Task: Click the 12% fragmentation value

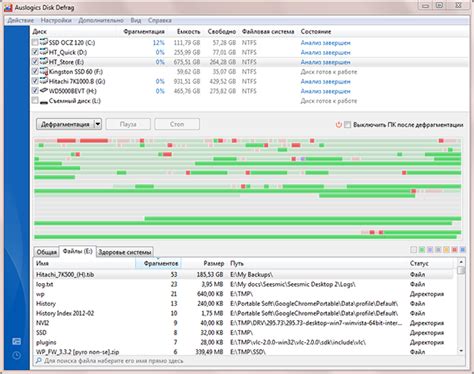Action: pos(159,43)
